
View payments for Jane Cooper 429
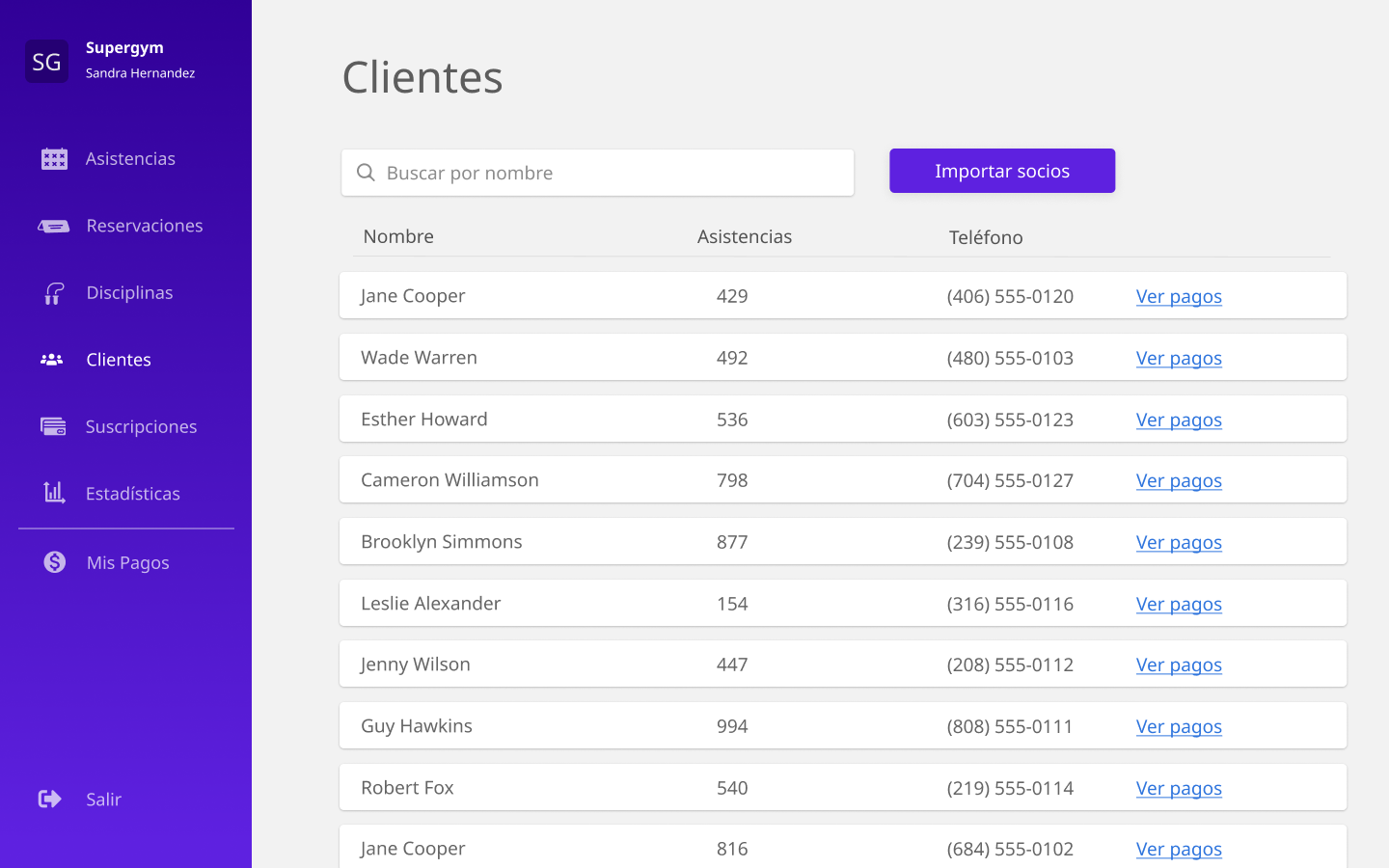click(x=1179, y=296)
